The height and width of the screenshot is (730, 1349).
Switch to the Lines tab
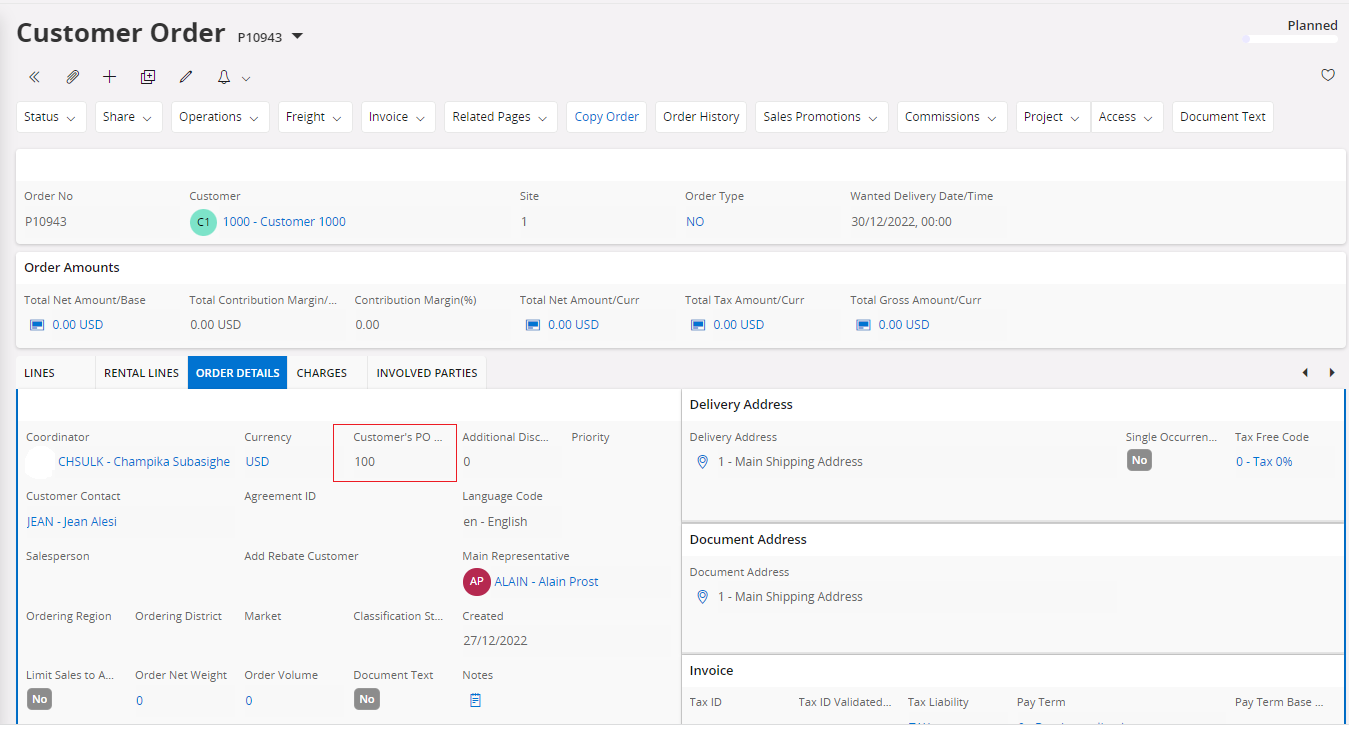point(40,373)
